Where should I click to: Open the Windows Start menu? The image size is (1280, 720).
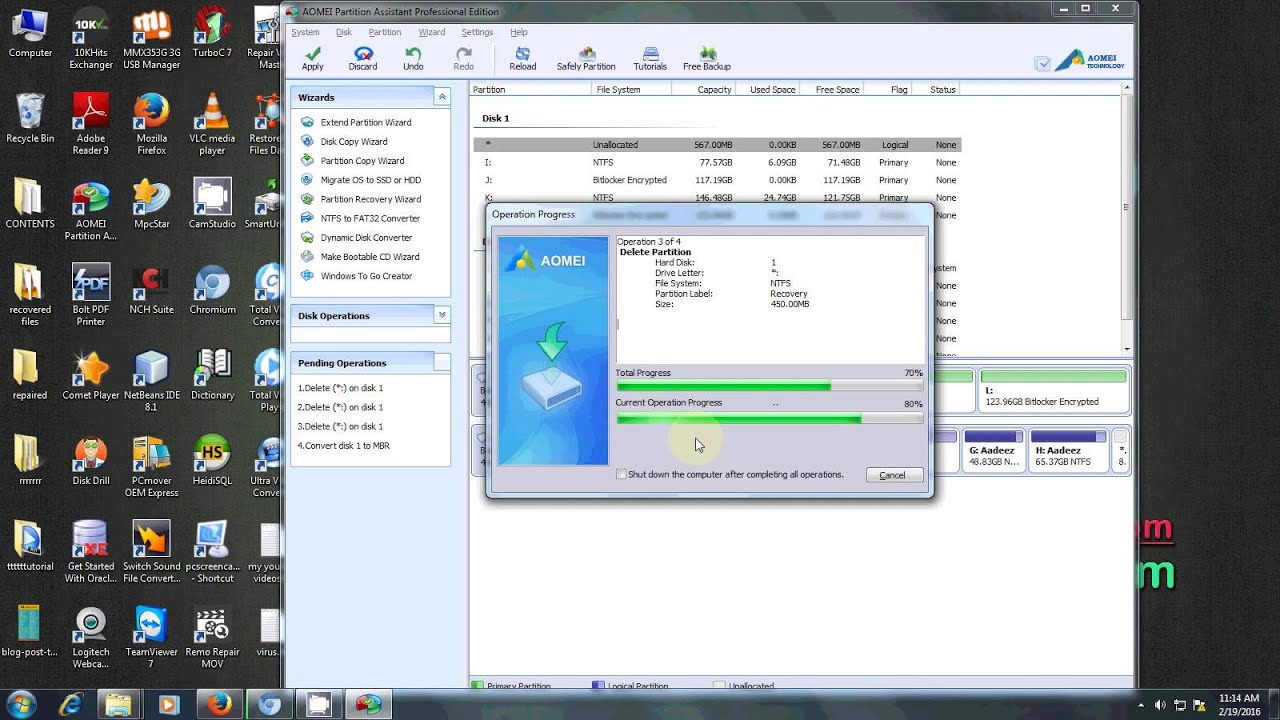(x=21, y=705)
